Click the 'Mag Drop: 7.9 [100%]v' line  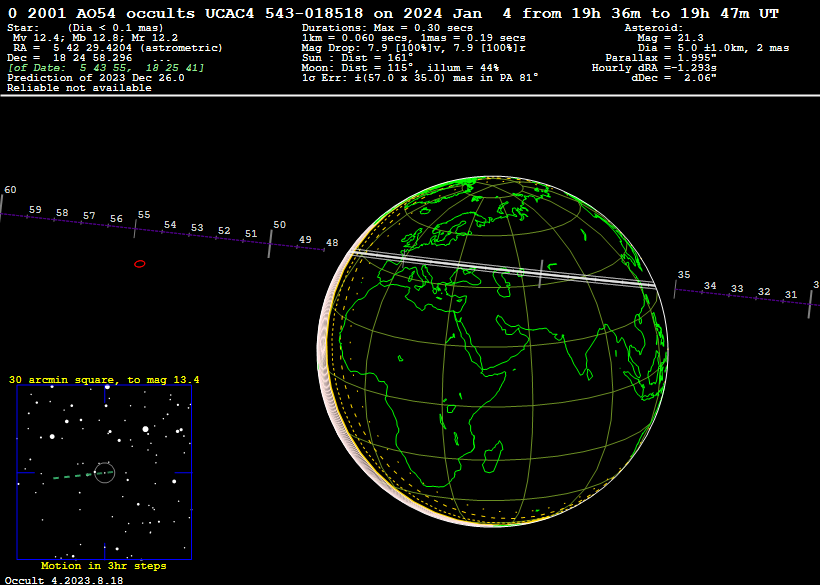[413, 48]
